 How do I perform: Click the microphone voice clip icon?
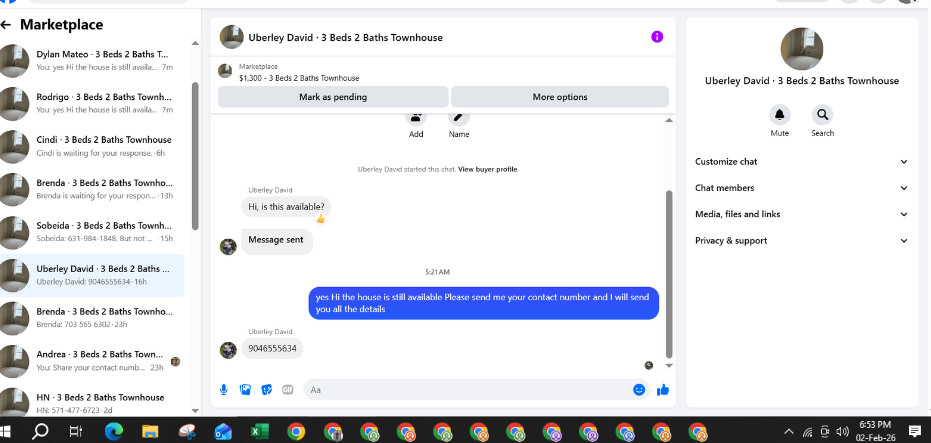(x=223, y=390)
